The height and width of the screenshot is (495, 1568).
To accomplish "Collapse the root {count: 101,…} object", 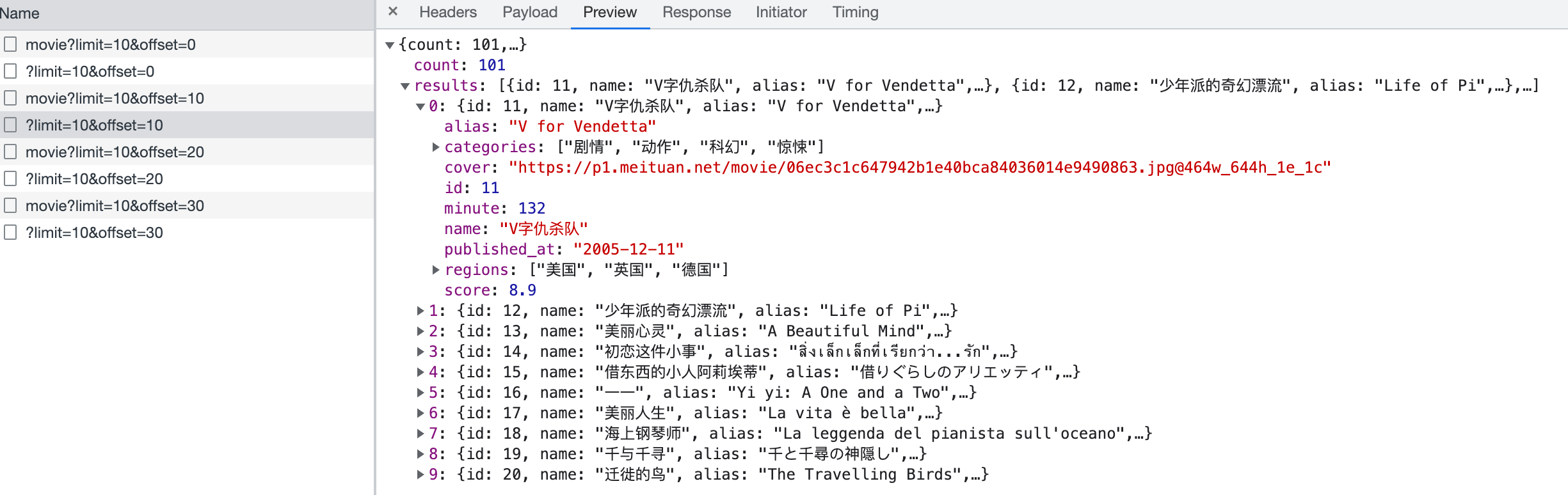I will coord(390,45).
